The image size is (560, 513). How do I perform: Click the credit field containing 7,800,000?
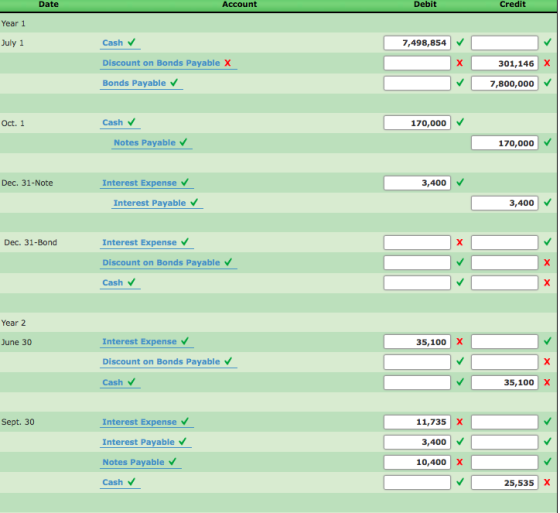click(x=505, y=84)
